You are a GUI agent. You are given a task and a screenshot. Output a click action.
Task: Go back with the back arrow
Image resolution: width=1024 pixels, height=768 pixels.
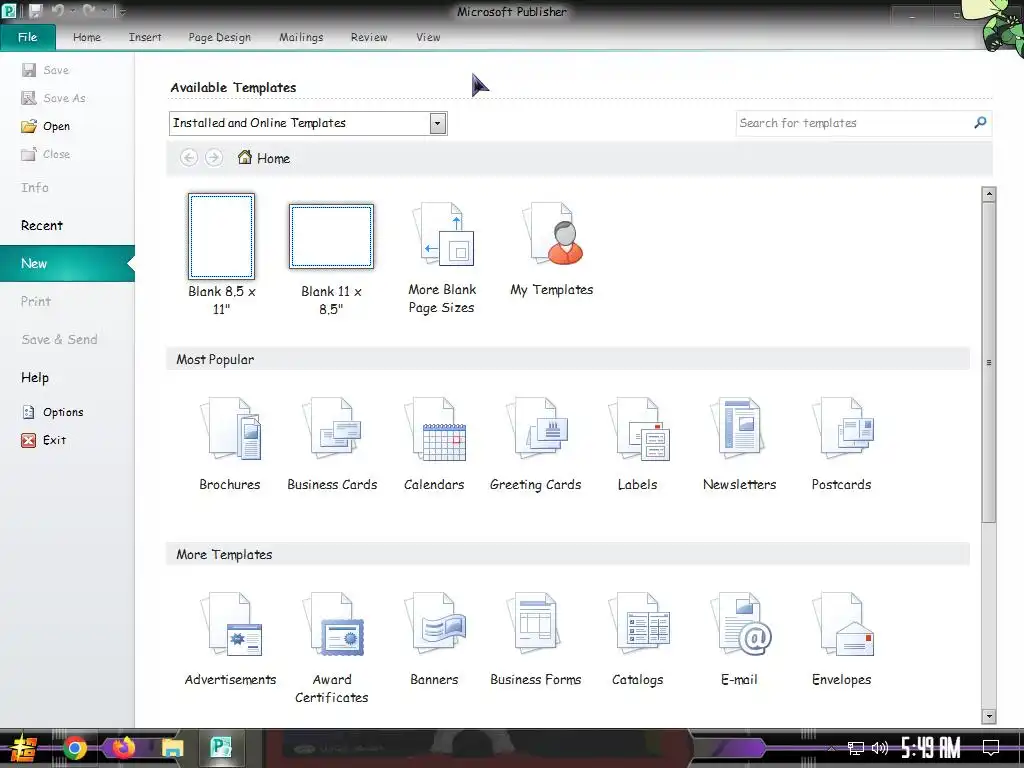(189, 157)
